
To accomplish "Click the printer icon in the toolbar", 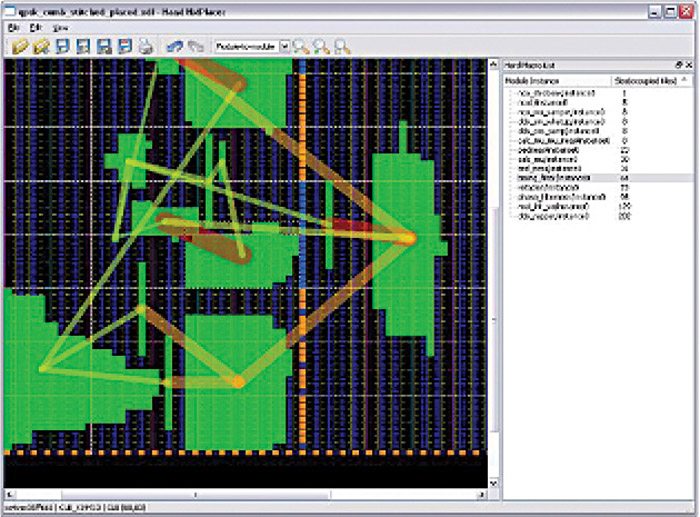I will tap(145, 46).
